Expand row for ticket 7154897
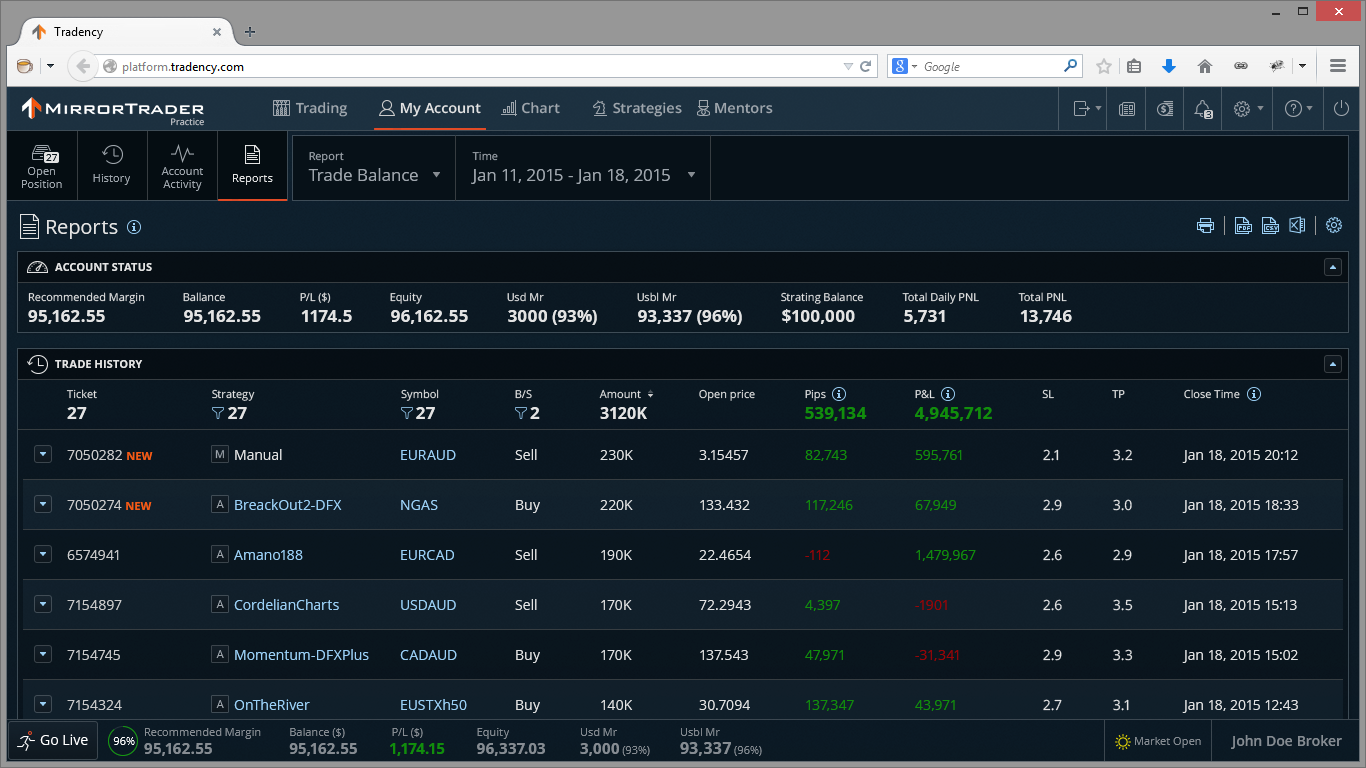Screen dimensions: 1366x768 [43, 605]
